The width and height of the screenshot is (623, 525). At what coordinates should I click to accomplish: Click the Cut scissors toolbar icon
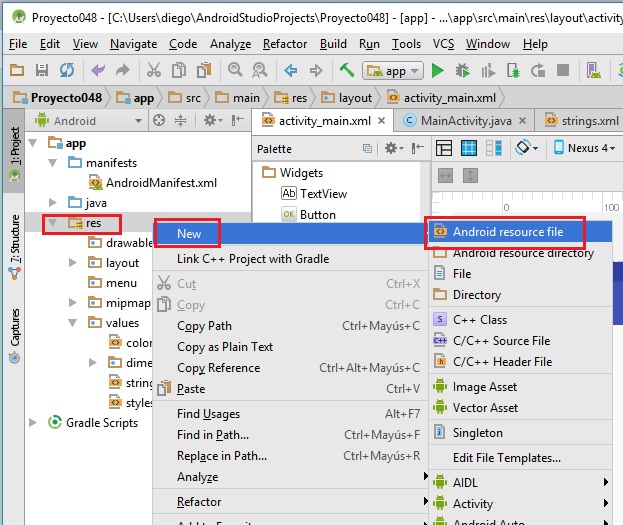[x=154, y=70]
